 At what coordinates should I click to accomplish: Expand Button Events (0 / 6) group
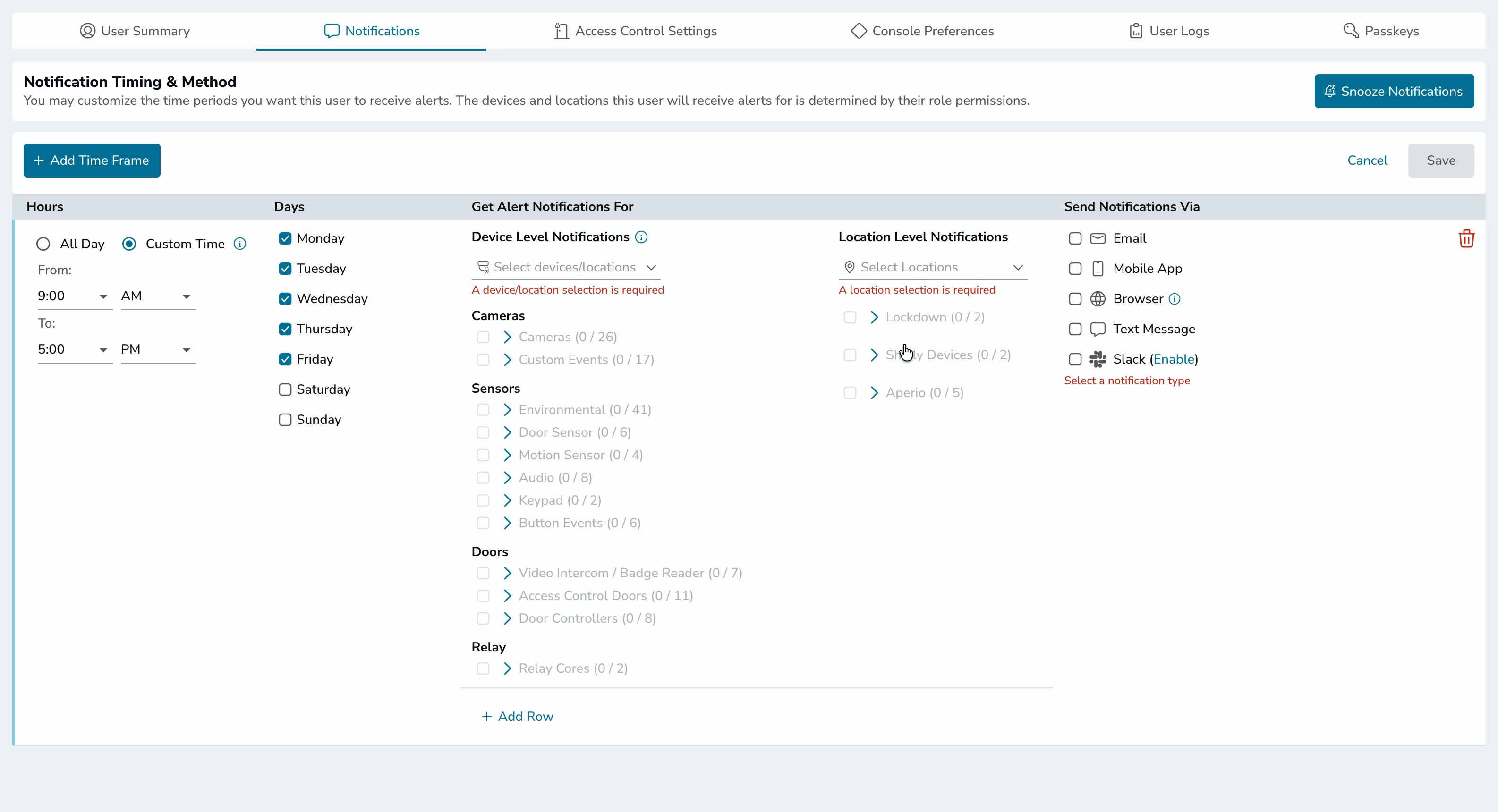507,523
